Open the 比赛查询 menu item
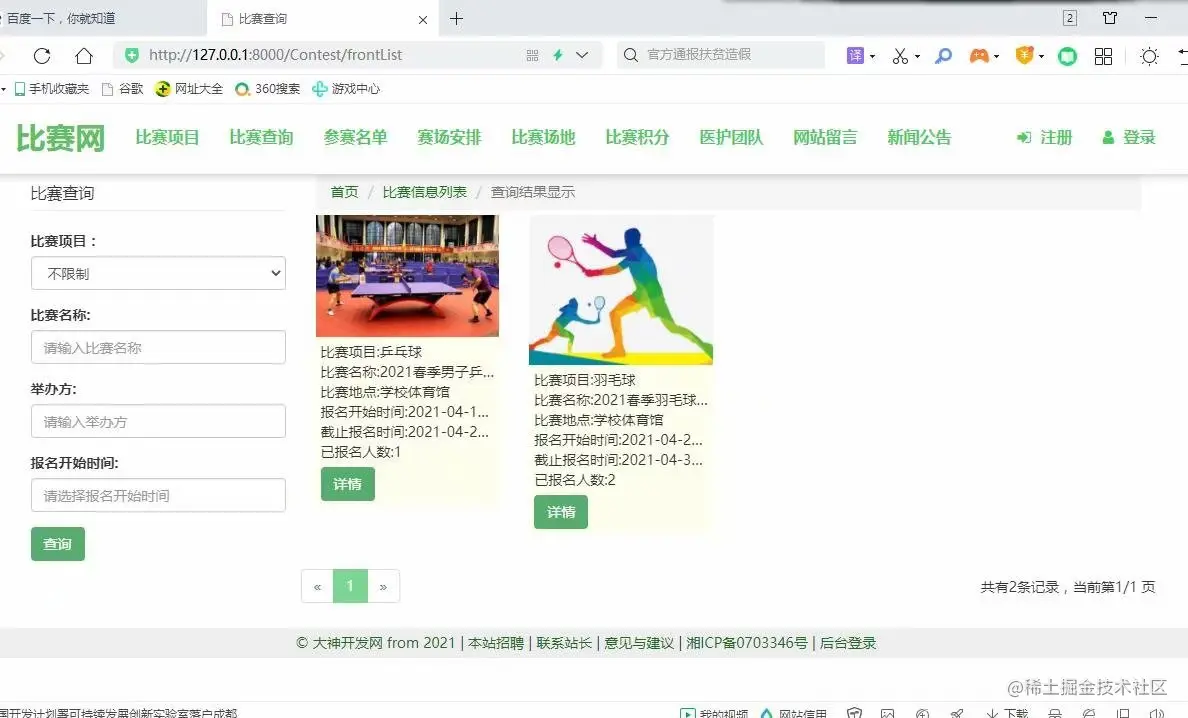Viewport: 1188px width, 718px height. click(x=261, y=137)
